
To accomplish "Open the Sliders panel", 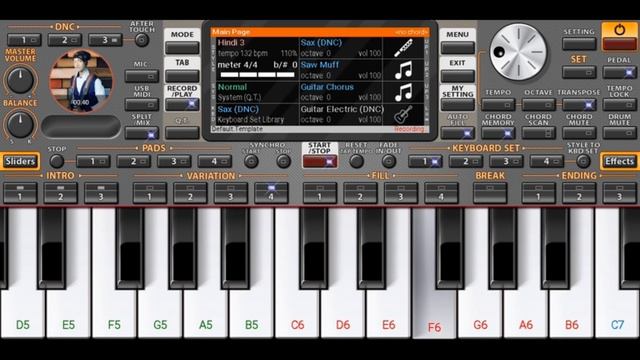I will (x=20, y=161).
